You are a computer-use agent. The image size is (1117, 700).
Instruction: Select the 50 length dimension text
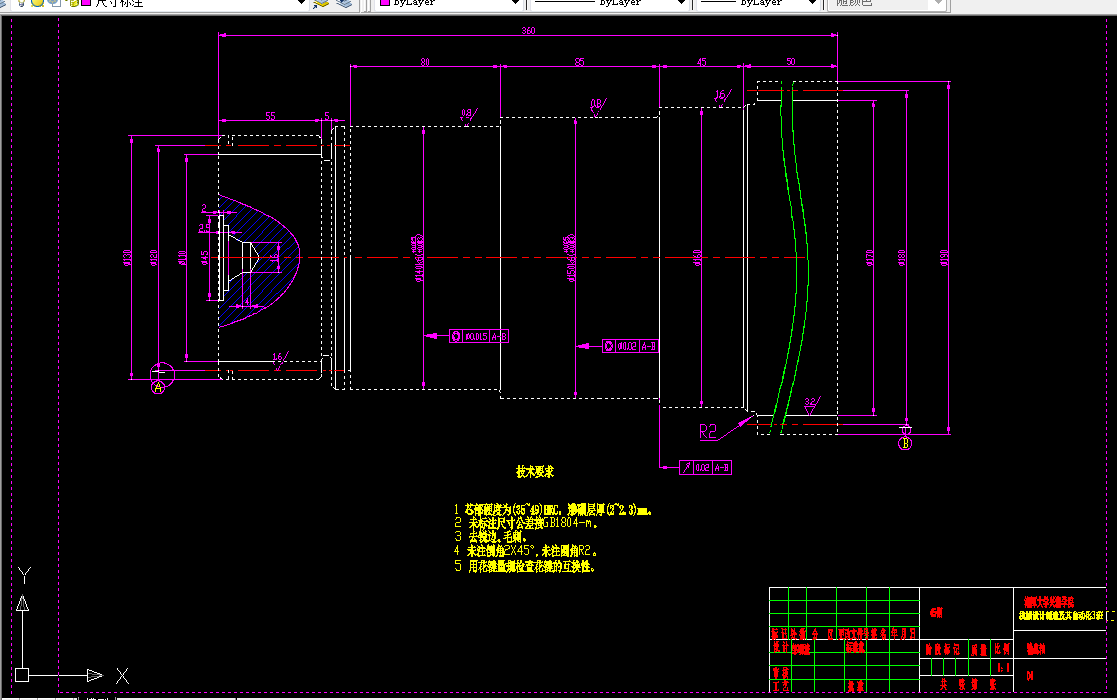[x=791, y=62]
